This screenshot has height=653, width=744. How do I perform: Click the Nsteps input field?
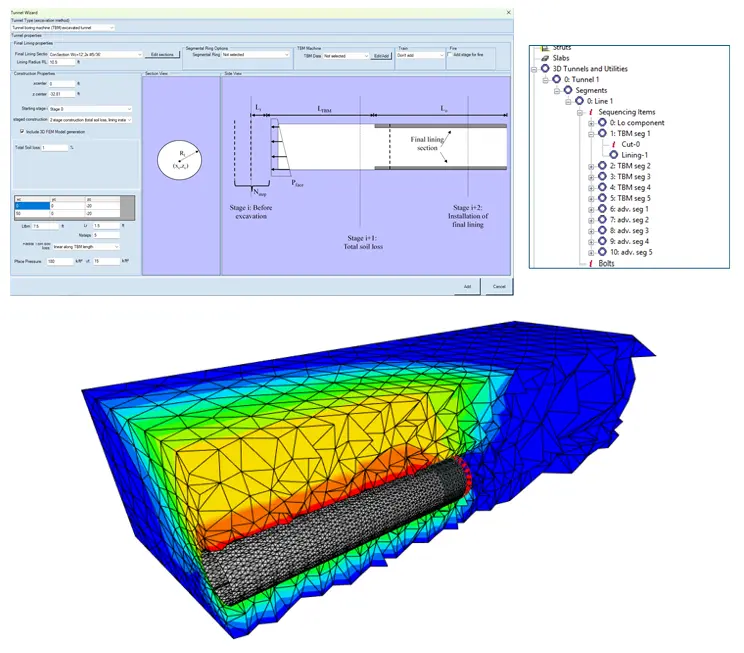point(106,235)
